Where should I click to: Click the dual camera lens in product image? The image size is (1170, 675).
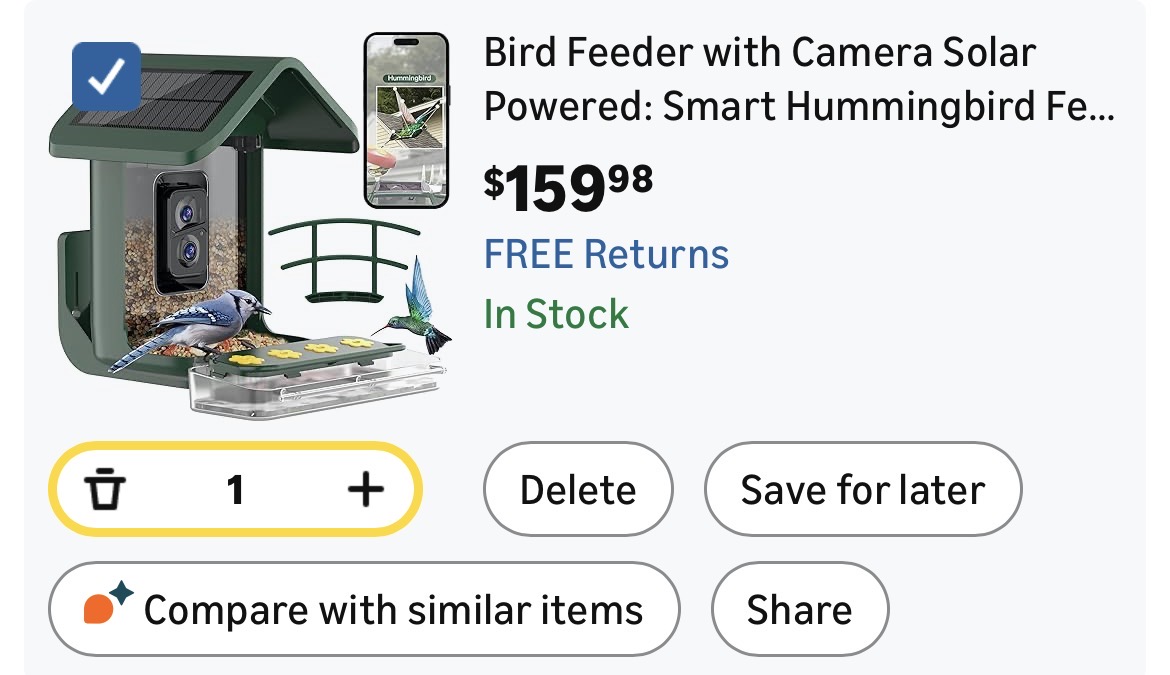click(x=181, y=232)
